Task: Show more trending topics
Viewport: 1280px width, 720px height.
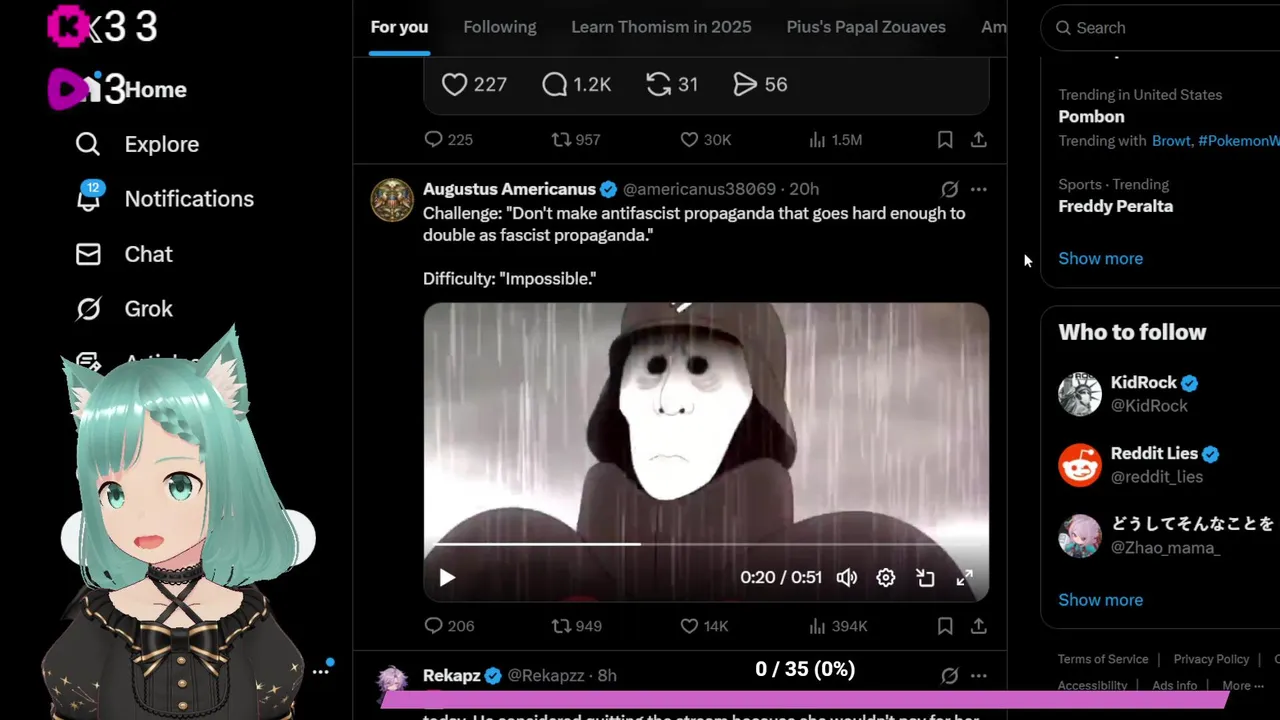Action: pos(1101,259)
